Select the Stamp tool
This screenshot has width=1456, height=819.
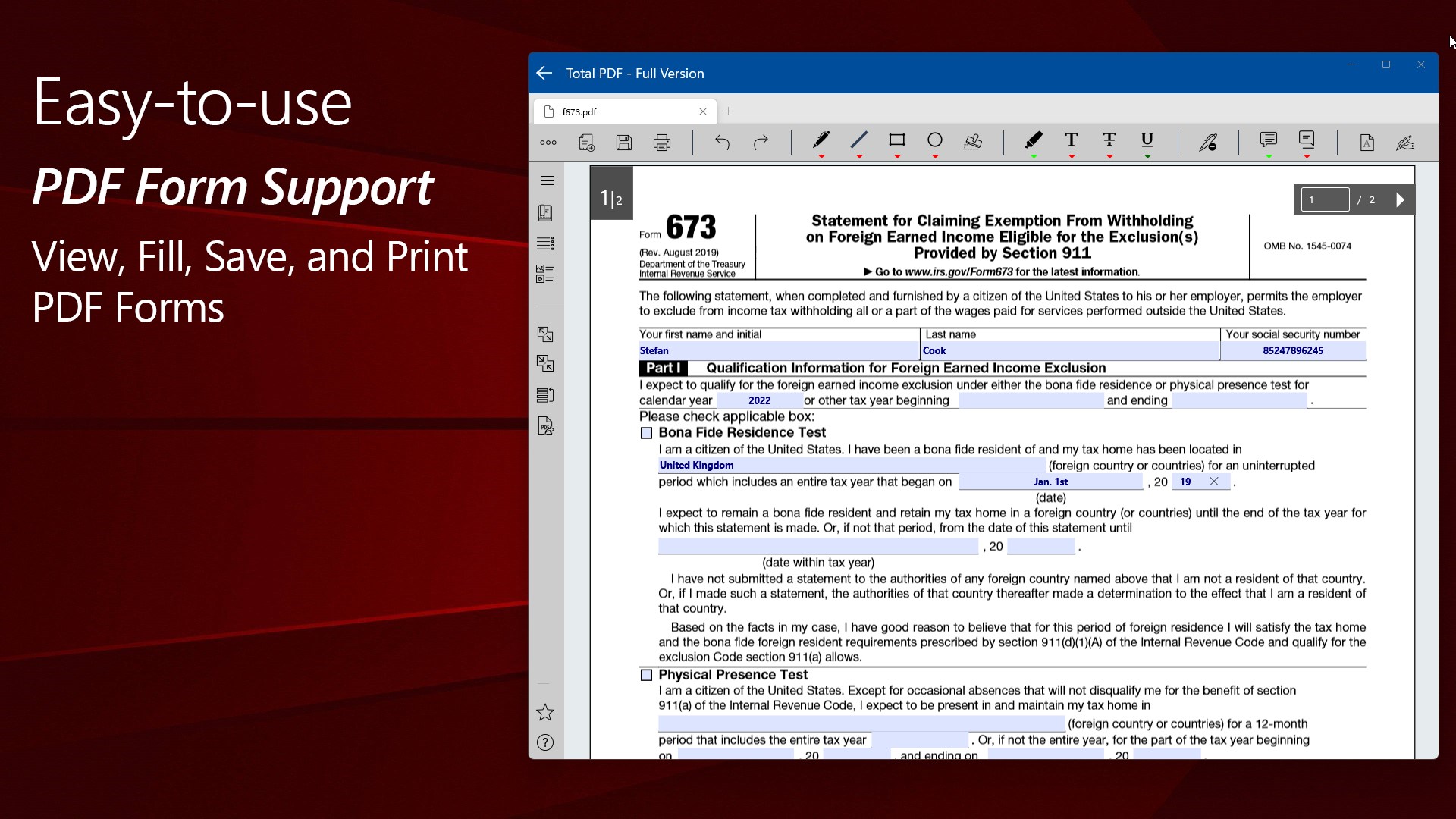pyautogui.click(x=973, y=142)
